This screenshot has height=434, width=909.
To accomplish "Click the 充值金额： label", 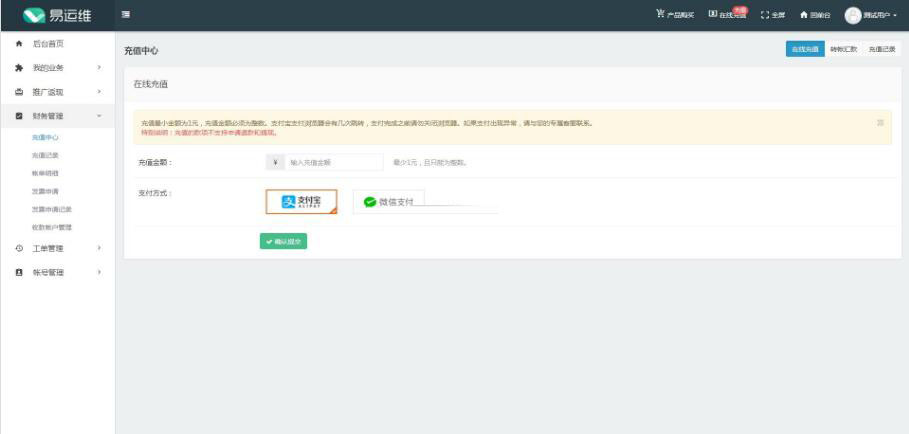I will coord(155,163).
